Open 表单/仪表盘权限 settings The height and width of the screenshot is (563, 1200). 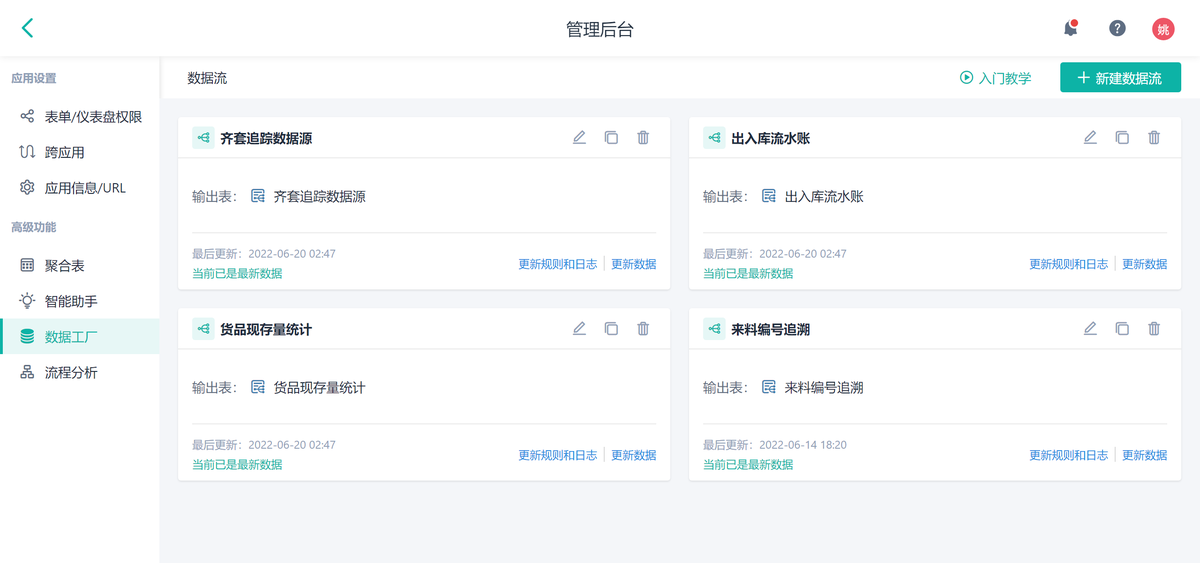point(92,117)
